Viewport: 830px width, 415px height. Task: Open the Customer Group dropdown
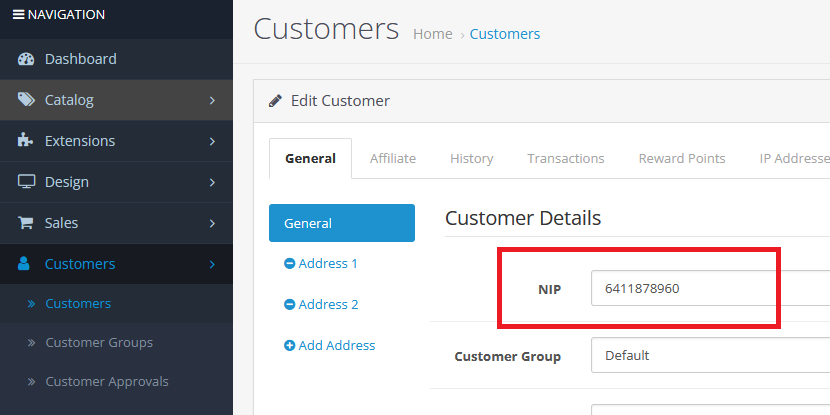[x=710, y=355]
